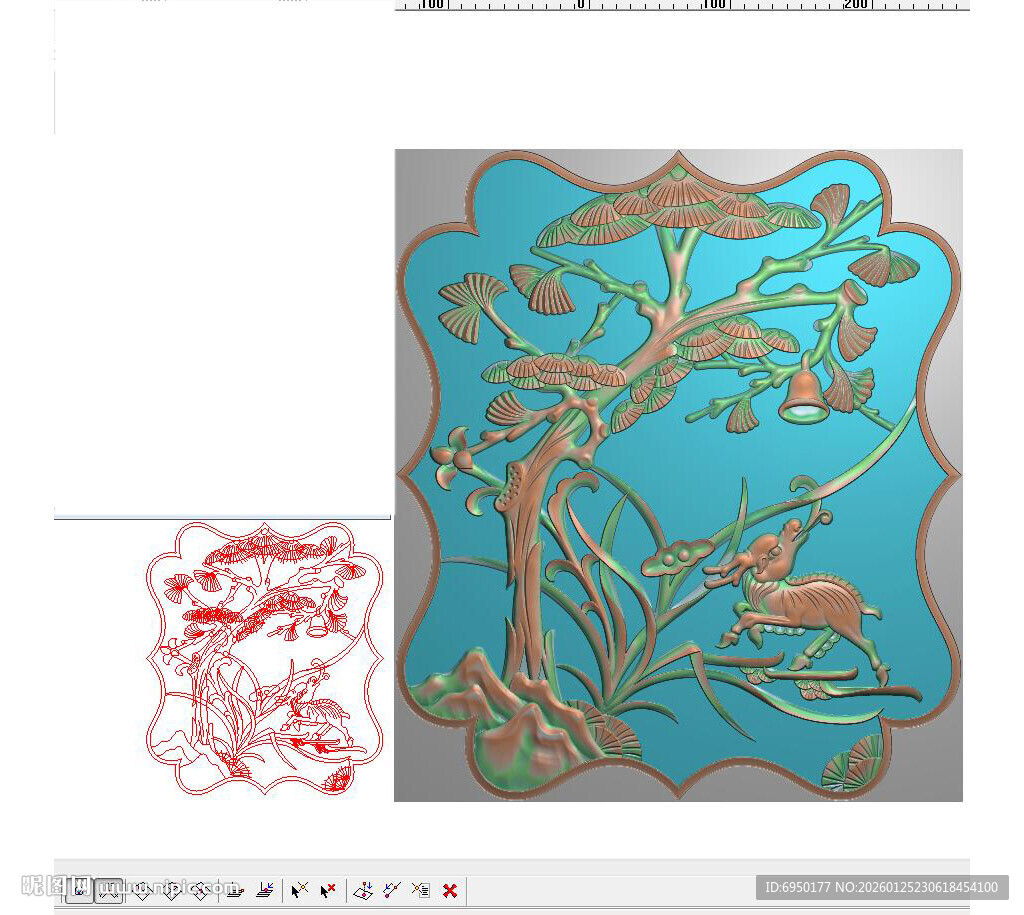Click the layered-lines icon with small red square
Viewport: 1024px width, 915px height.
235,891
